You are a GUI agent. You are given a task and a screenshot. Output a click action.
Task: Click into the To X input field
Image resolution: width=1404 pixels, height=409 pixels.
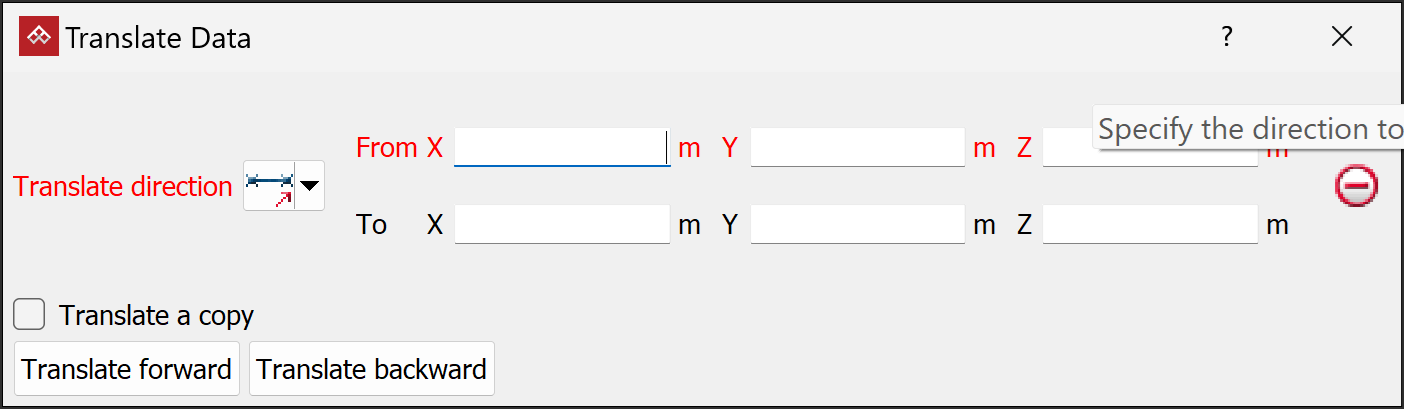(x=562, y=225)
